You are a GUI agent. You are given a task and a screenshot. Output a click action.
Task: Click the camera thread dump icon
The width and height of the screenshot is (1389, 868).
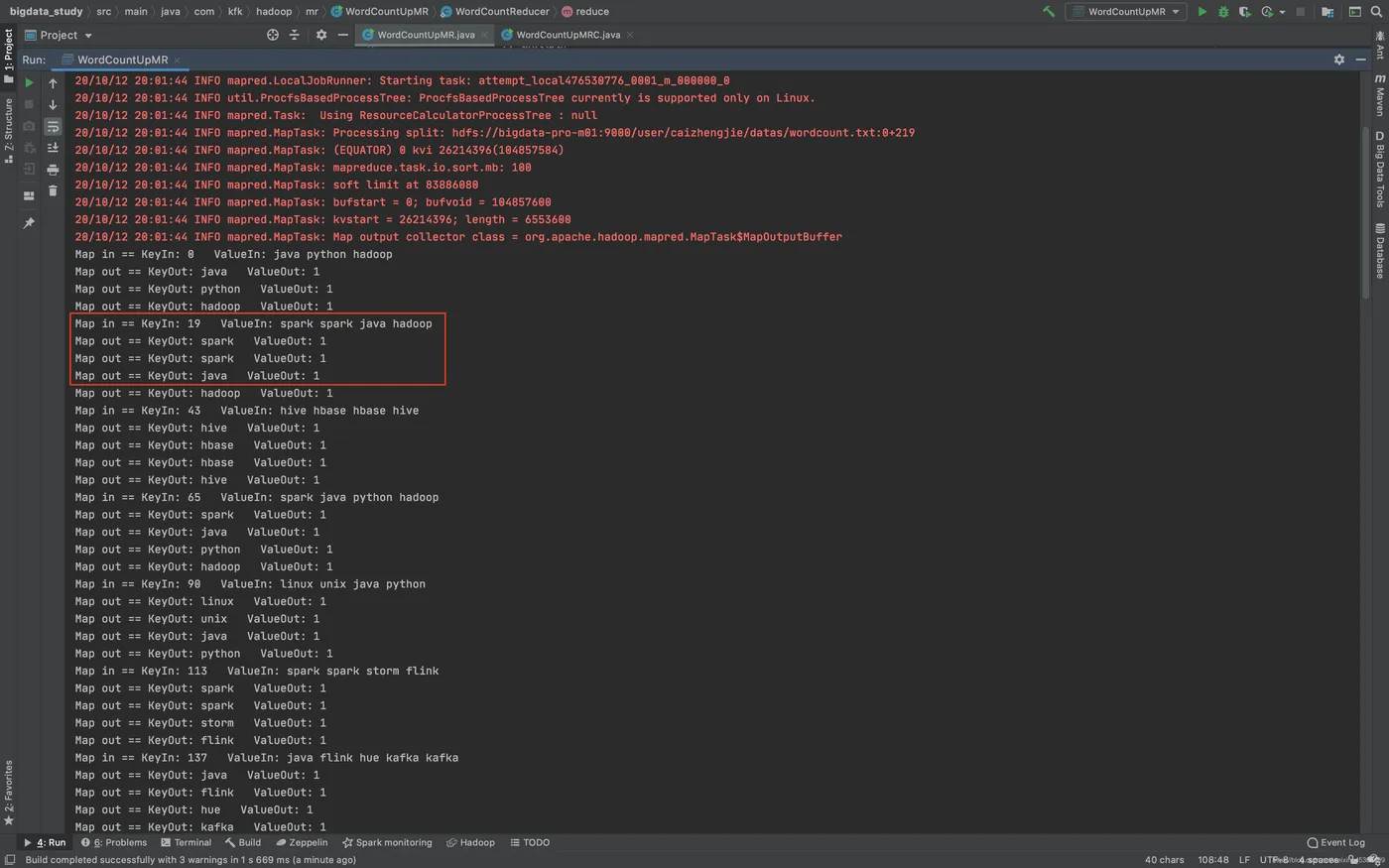pos(29,126)
